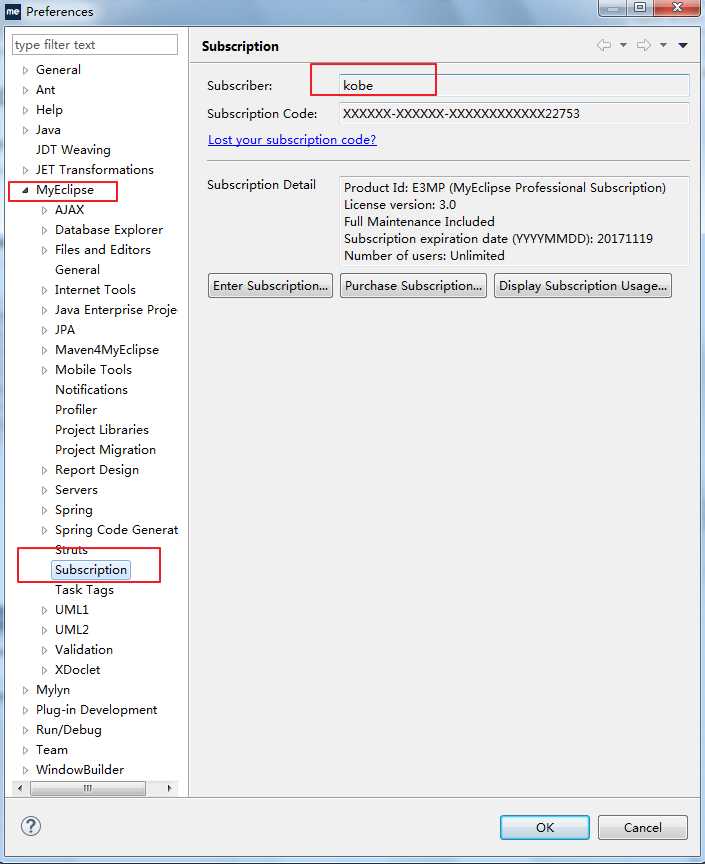Expand the Database Explorer node

click(x=45, y=230)
